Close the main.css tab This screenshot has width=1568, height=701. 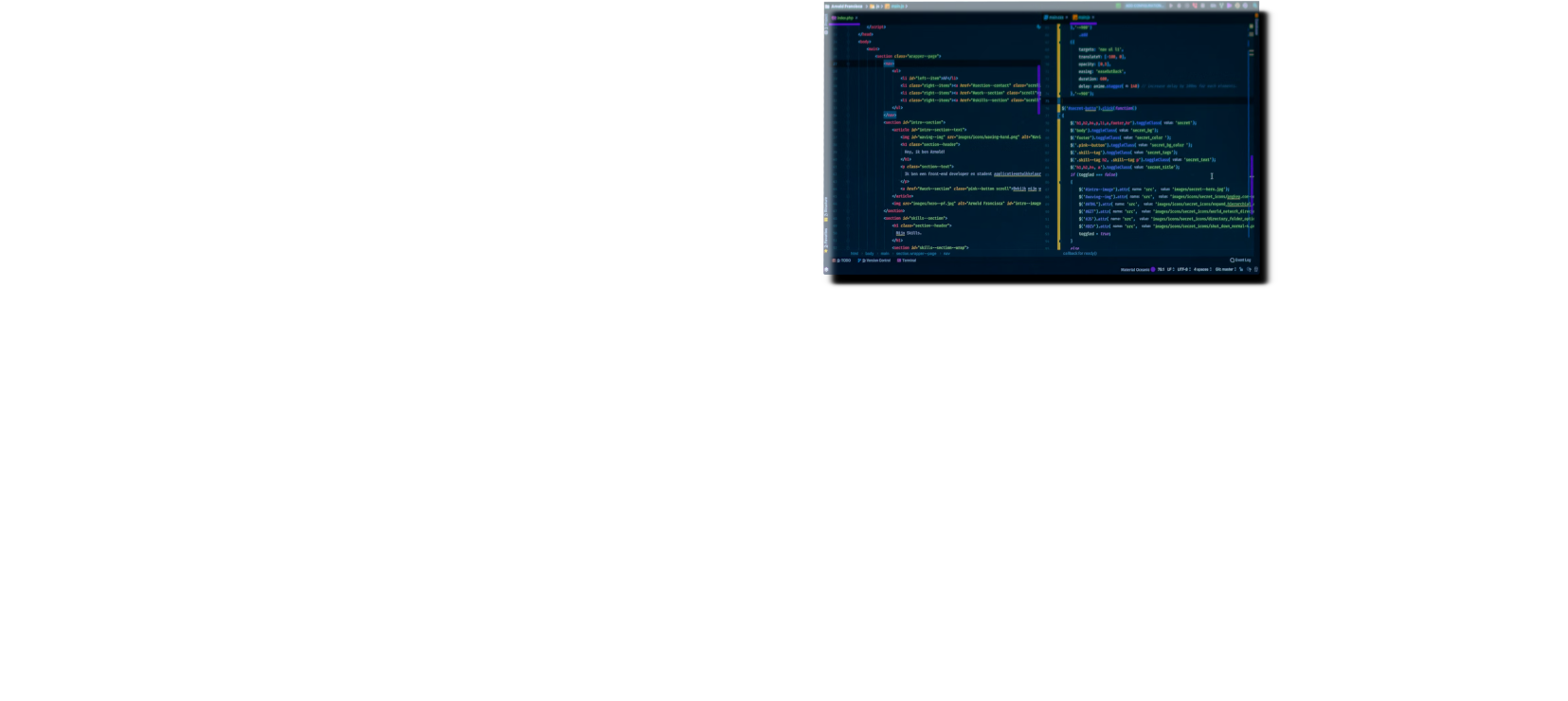(x=1067, y=18)
